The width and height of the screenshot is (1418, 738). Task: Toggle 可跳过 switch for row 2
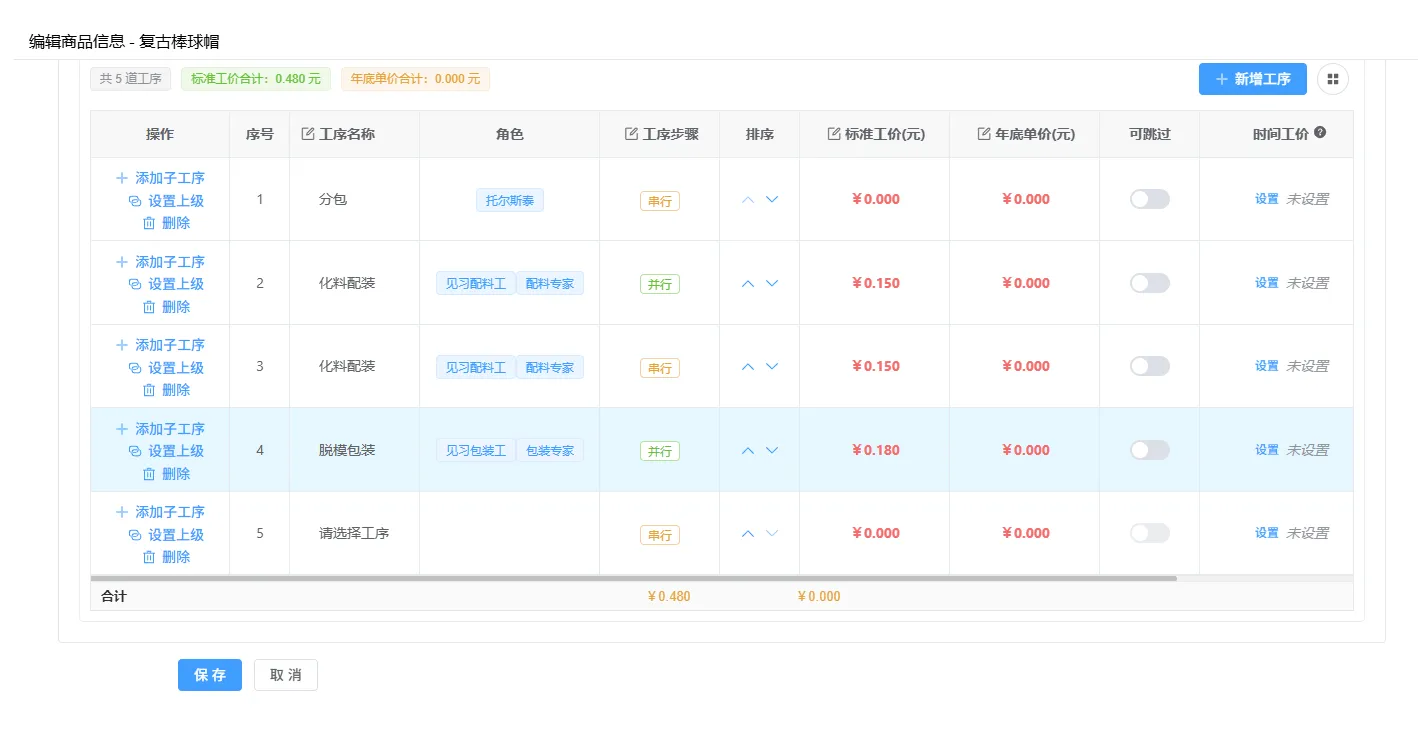pyautogui.click(x=1150, y=283)
